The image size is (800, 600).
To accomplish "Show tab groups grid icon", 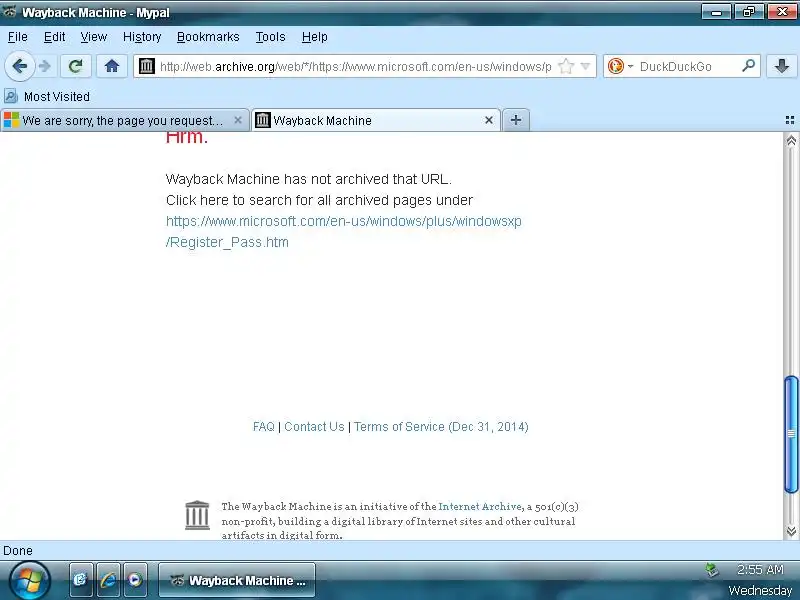I will click(790, 120).
